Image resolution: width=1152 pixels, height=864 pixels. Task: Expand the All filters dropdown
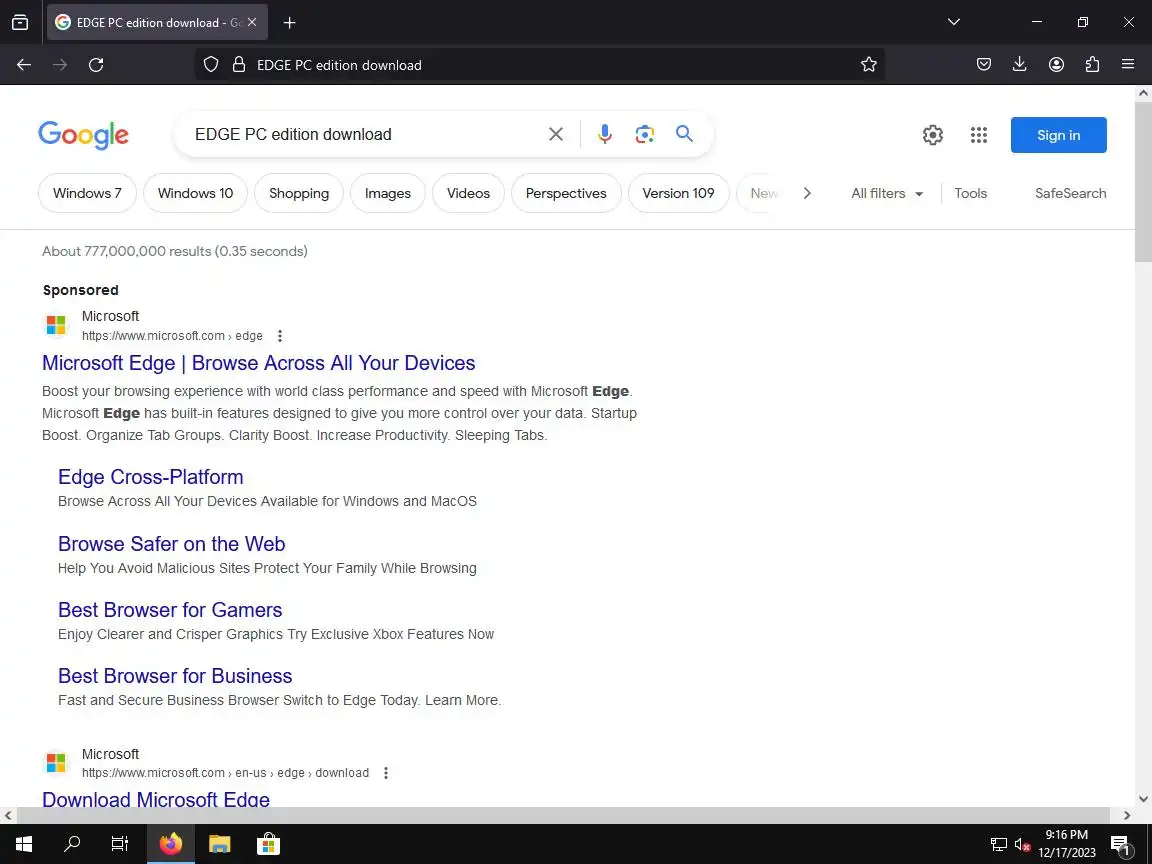click(887, 193)
